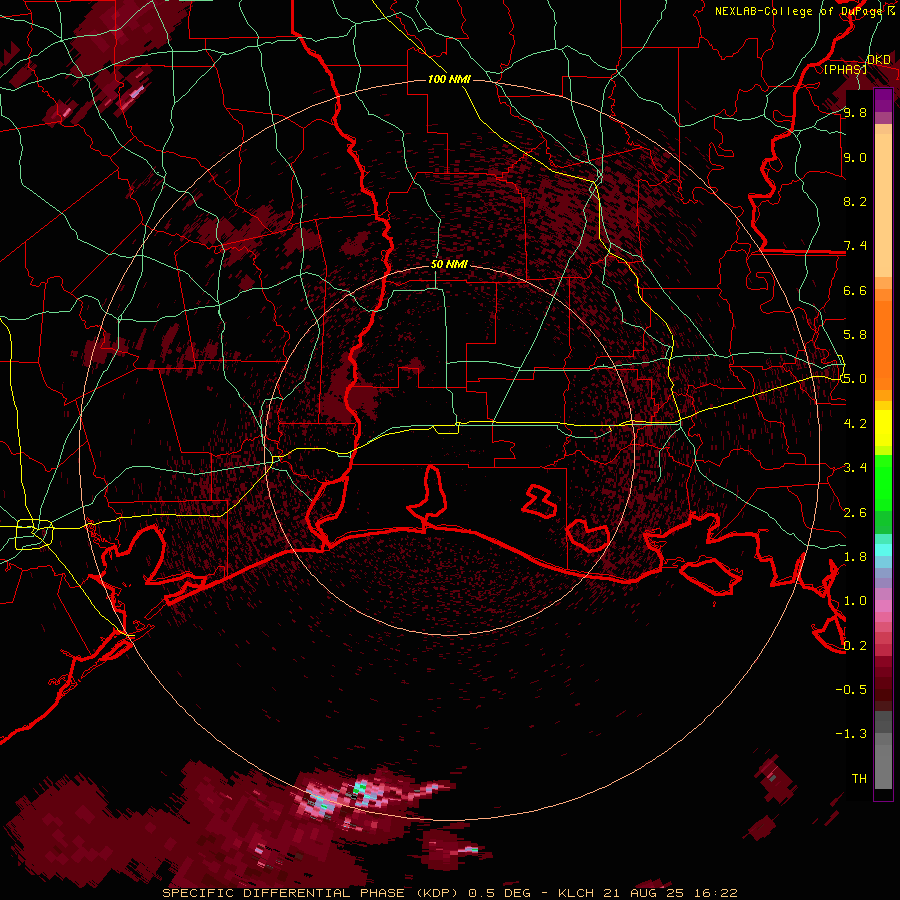Click the [PHAS] units label
The width and height of the screenshot is (900, 900).
845,70
